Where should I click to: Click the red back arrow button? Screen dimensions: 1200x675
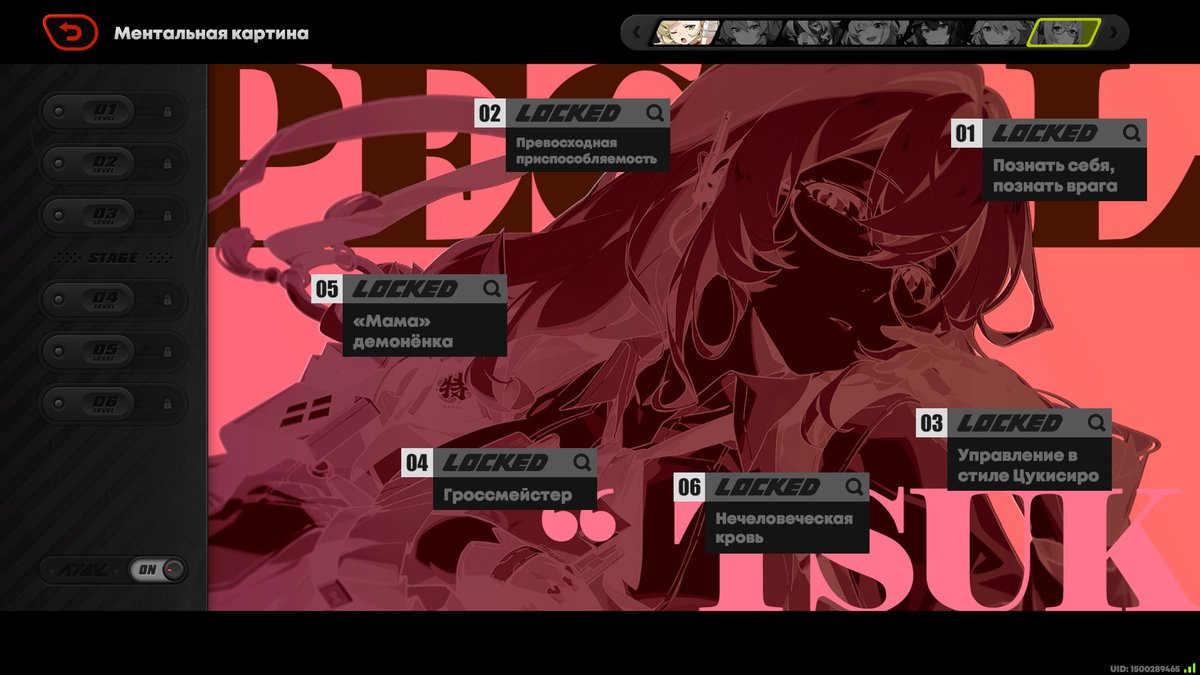tap(70, 33)
